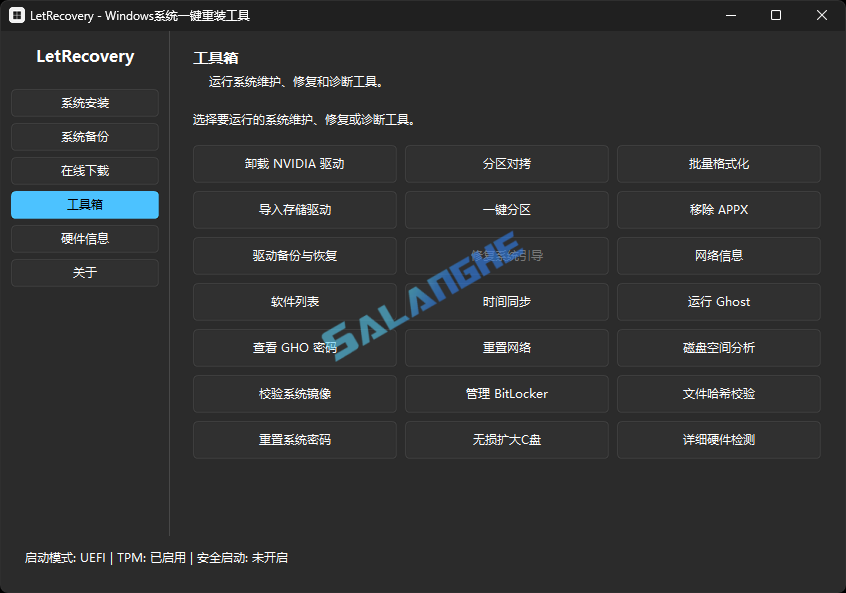Screen dimensions: 846x593
Task: Maximize the LetRecovery window
Action: [x=776, y=16]
